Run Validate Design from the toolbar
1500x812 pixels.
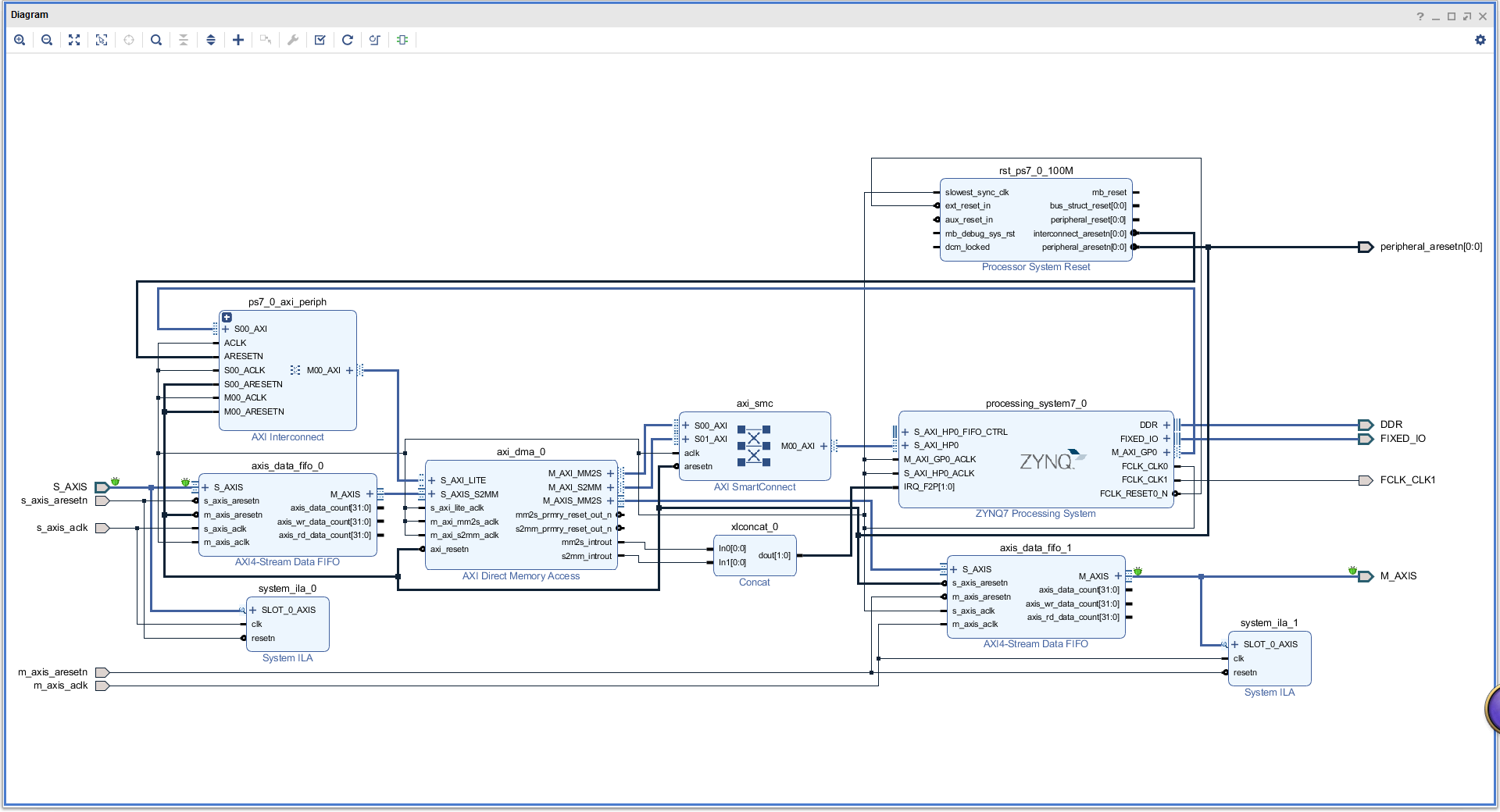(320, 40)
